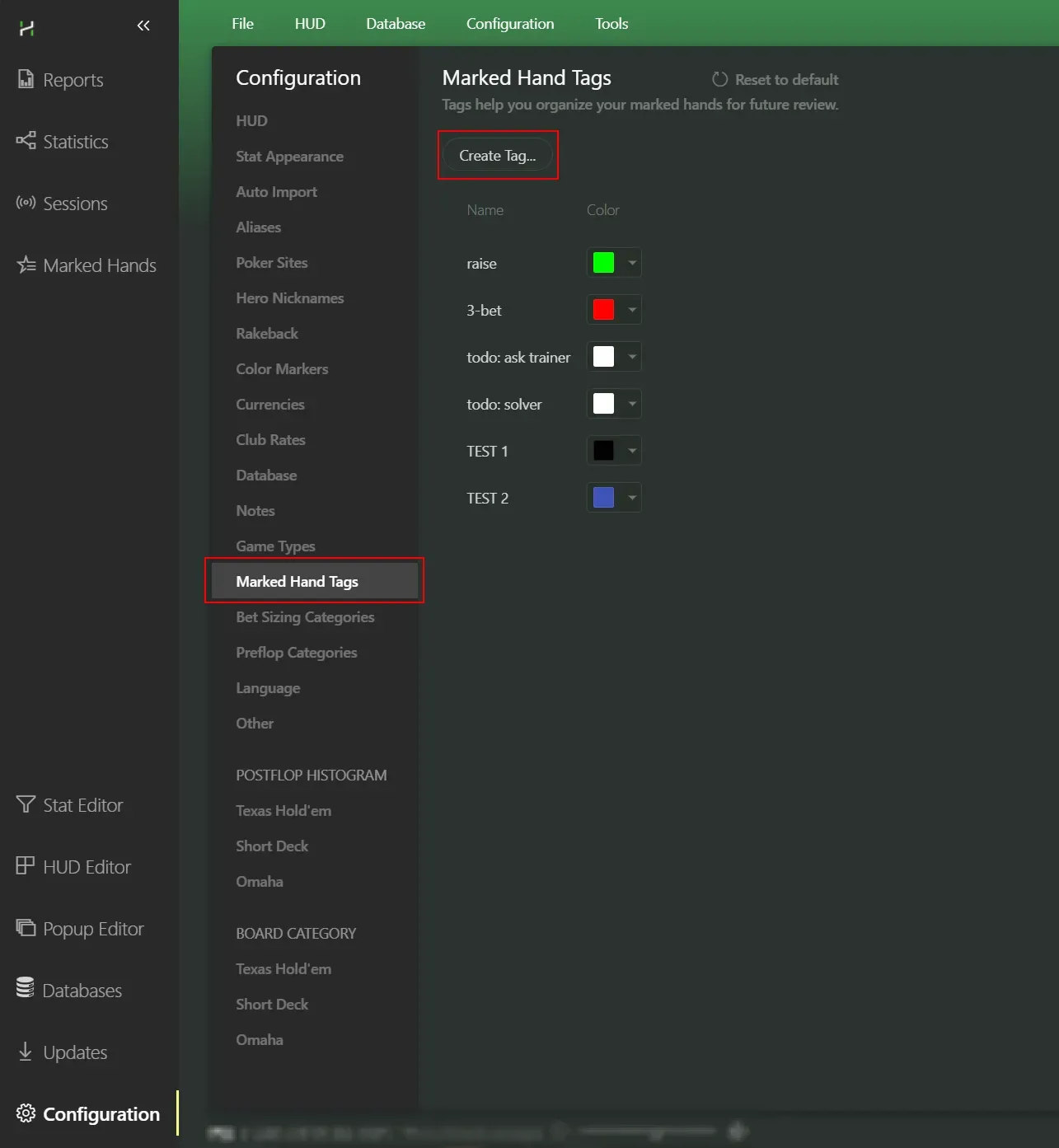Image resolution: width=1059 pixels, height=1148 pixels.
Task: Click the black color swatch for TEST 1
Action: (603, 451)
